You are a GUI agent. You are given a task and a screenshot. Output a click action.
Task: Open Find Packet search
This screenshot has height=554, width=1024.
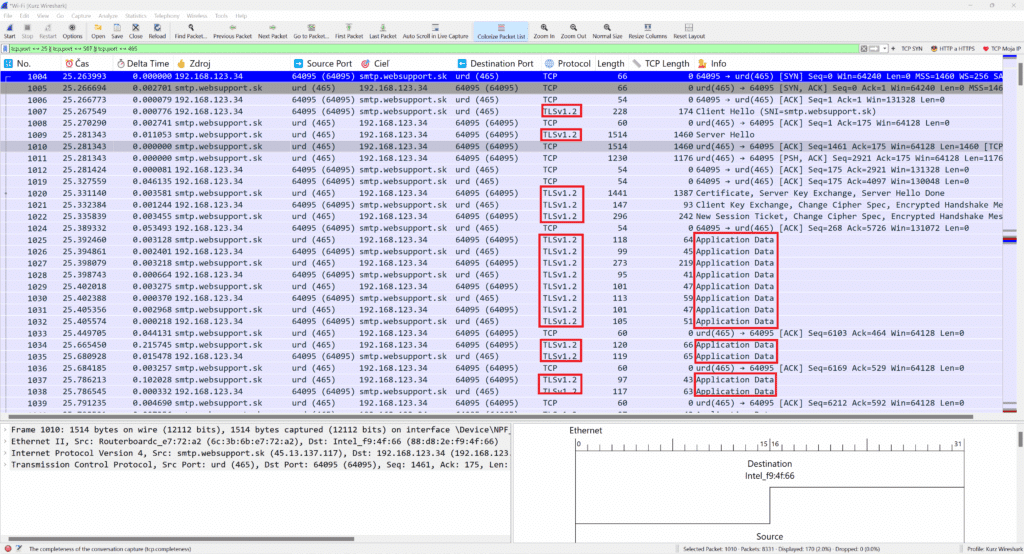click(191, 31)
